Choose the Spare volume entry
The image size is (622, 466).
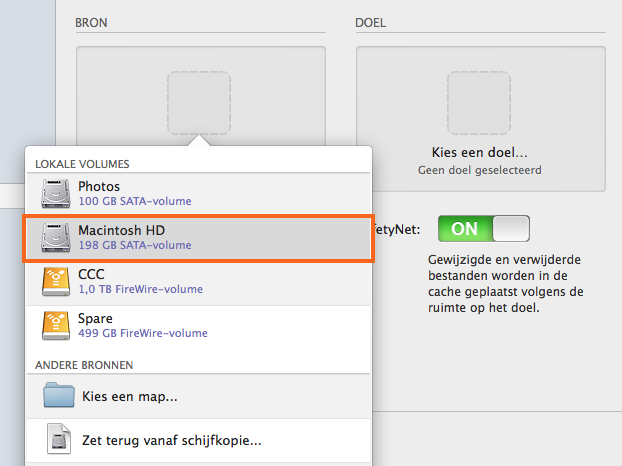click(198, 326)
